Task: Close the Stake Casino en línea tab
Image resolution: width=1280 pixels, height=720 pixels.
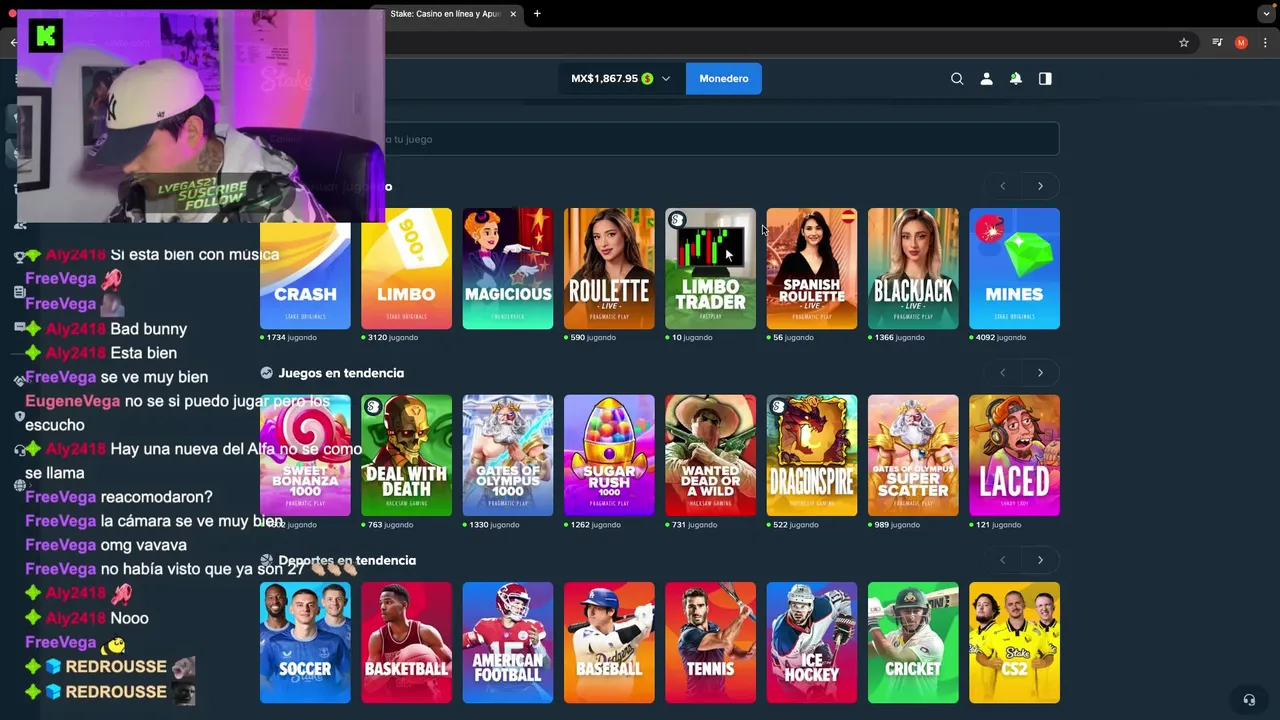Action: [x=513, y=14]
